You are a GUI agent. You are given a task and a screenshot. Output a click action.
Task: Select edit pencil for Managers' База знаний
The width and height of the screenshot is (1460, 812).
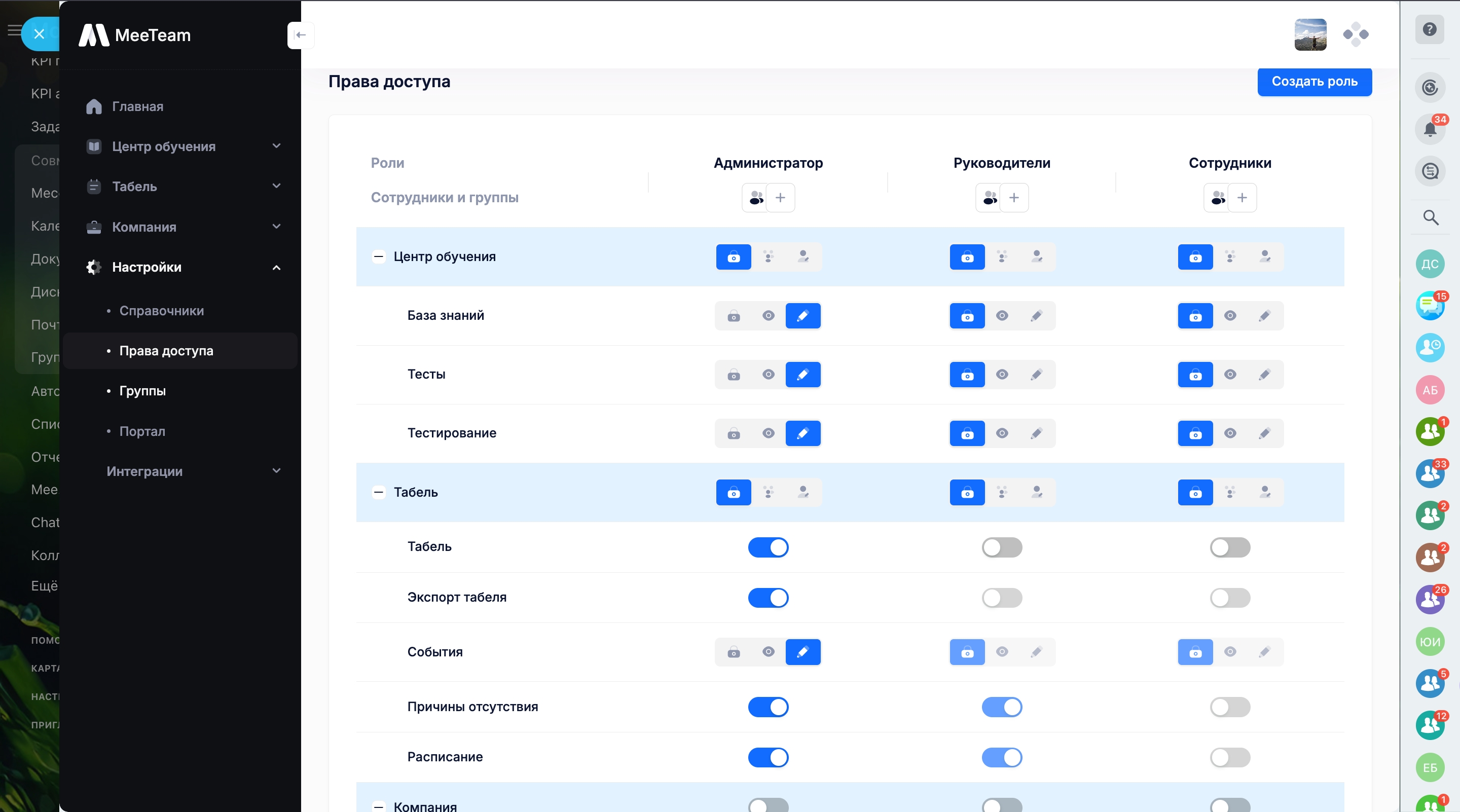tap(1036, 316)
